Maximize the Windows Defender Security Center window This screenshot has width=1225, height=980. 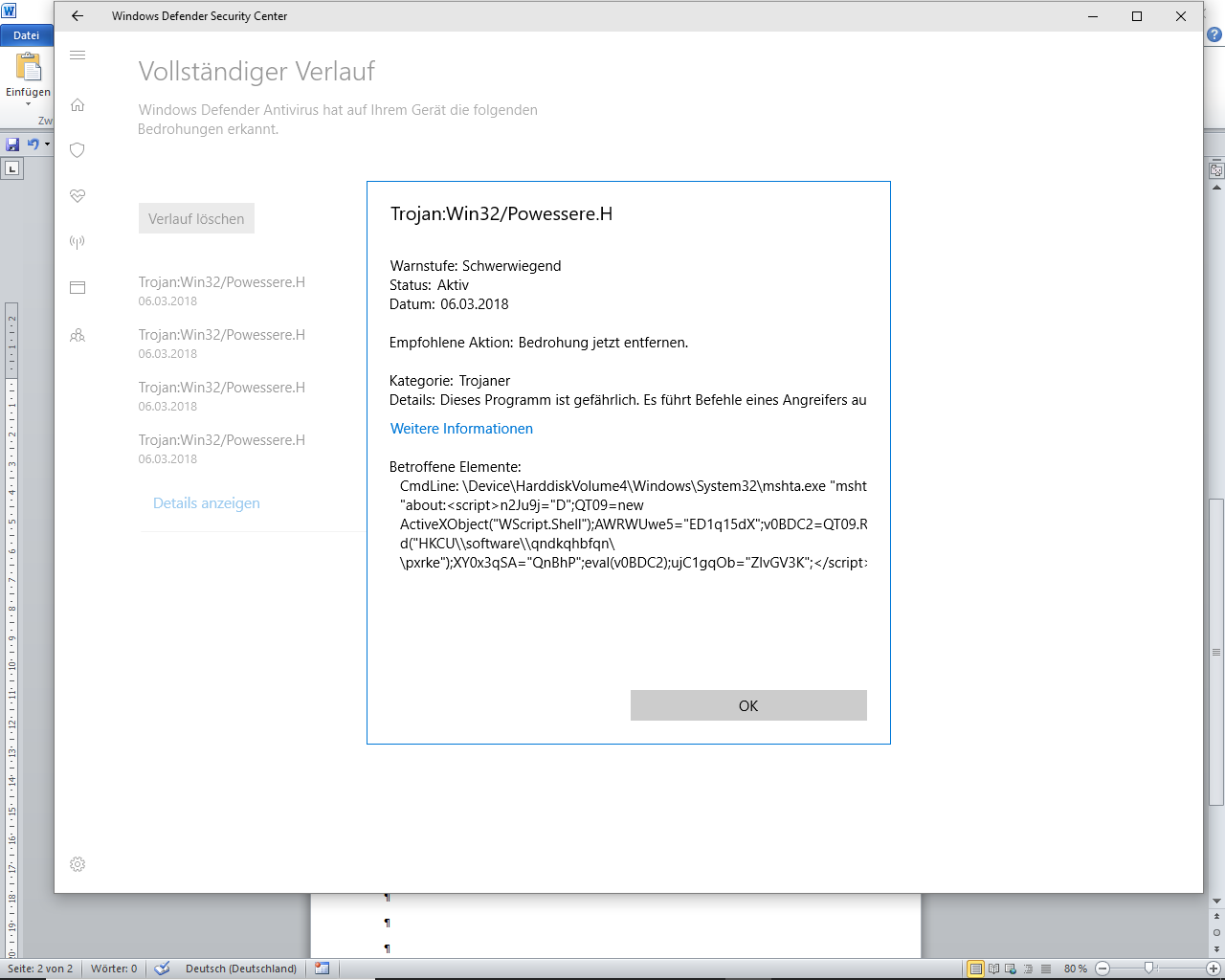[1137, 16]
